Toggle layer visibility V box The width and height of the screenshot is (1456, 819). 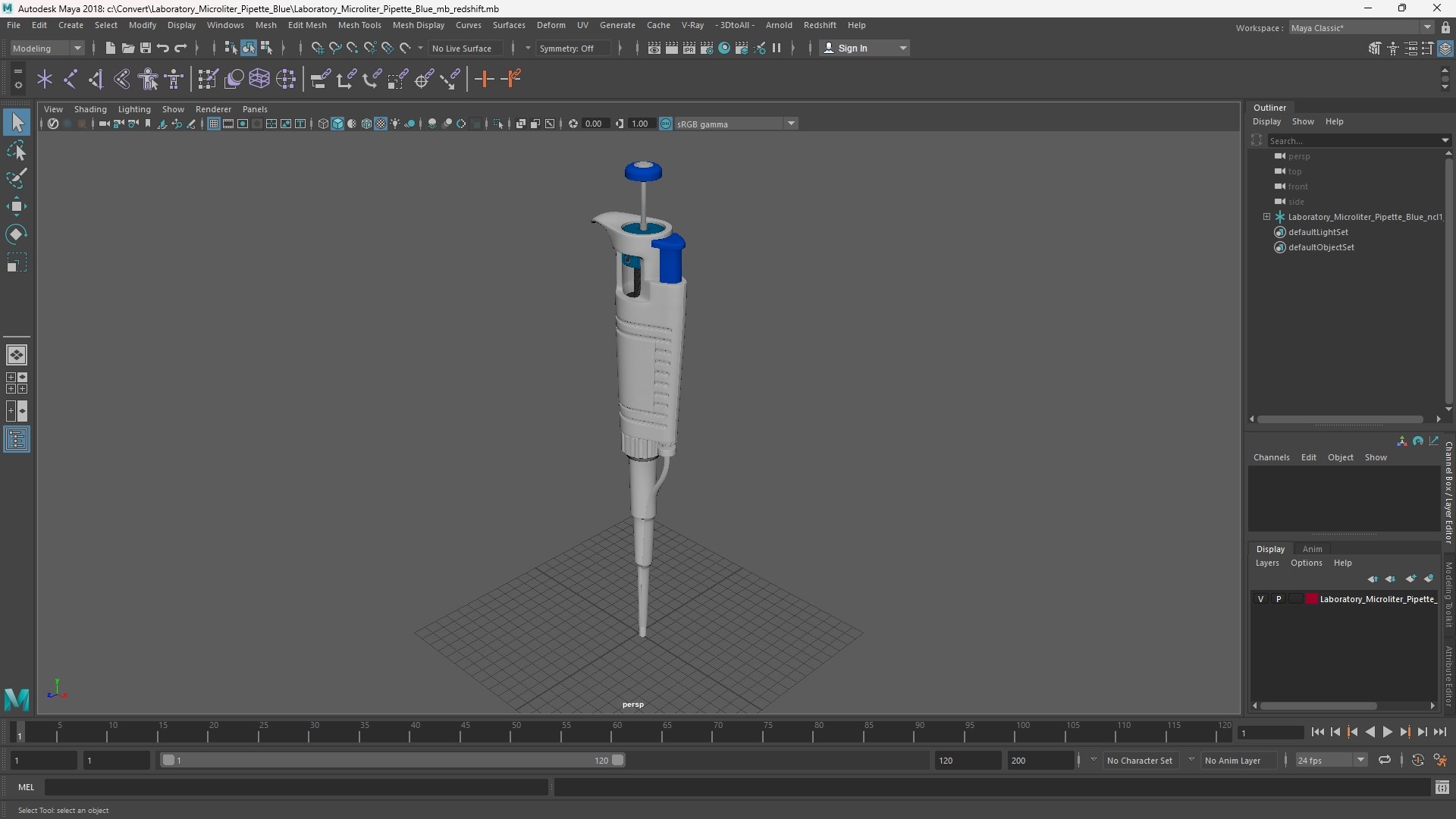1260,599
